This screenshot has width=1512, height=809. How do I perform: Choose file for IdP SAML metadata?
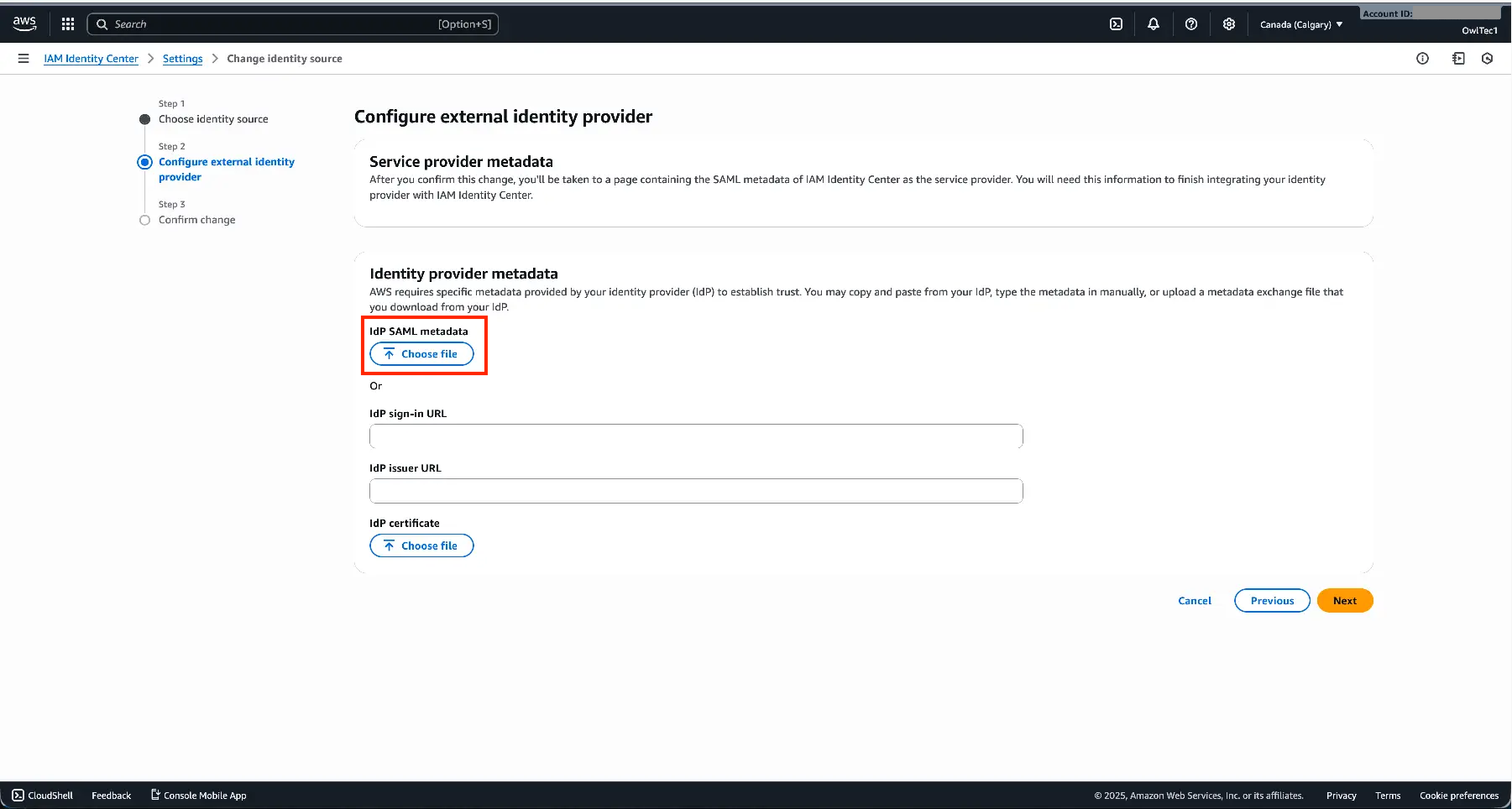coord(421,354)
